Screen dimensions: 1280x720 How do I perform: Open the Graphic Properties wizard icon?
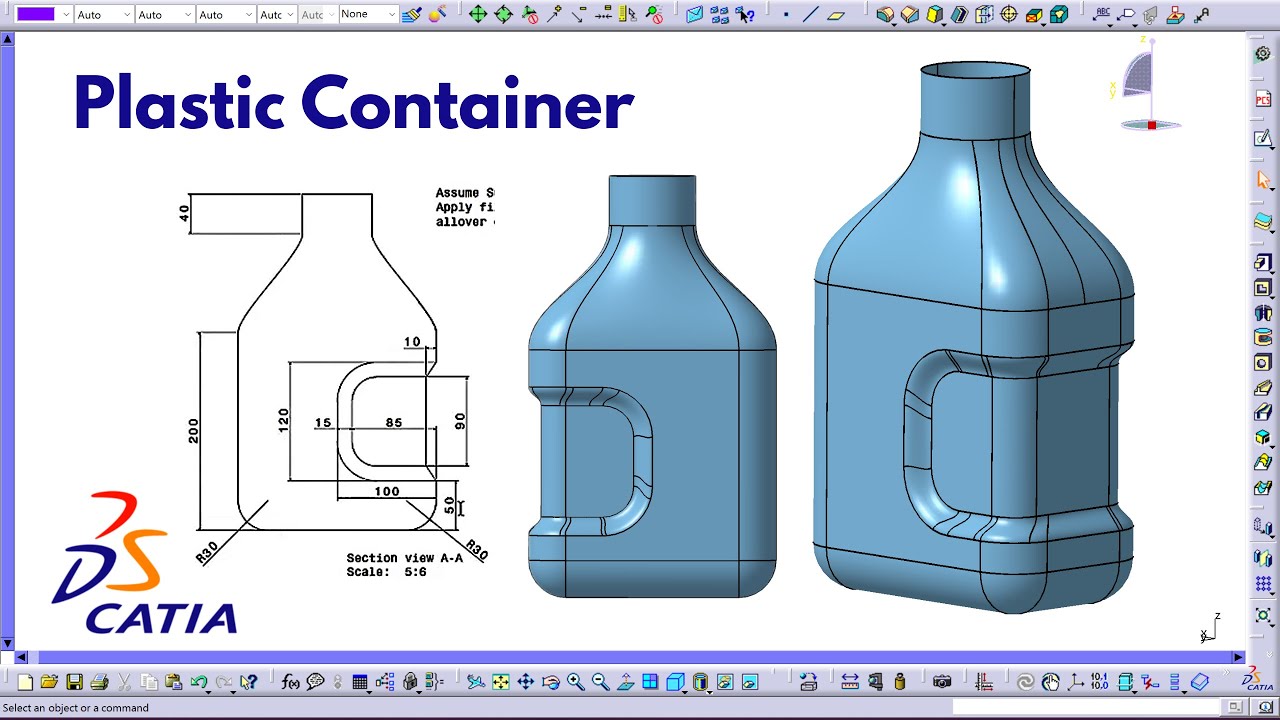tap(437, 15)
